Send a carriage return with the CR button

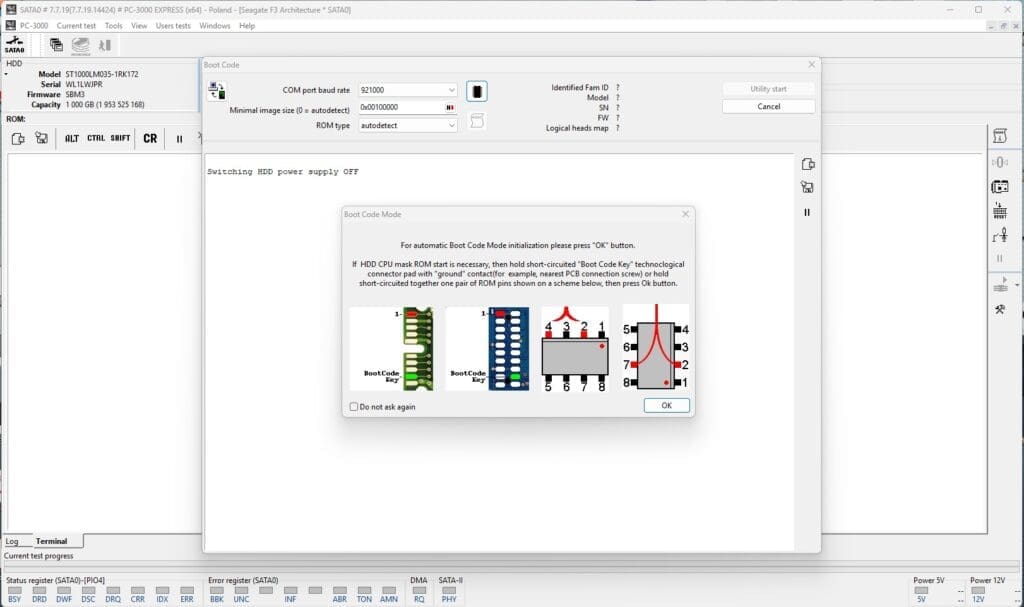coord(150,139)
